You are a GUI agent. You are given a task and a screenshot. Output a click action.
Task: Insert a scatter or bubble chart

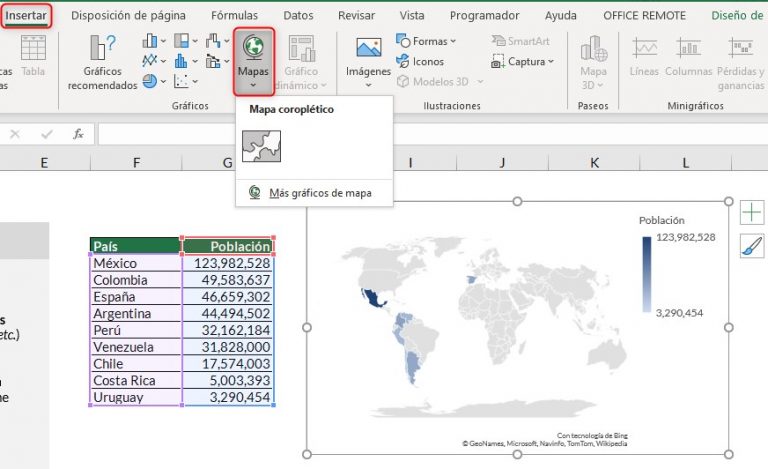click(186, 81)
